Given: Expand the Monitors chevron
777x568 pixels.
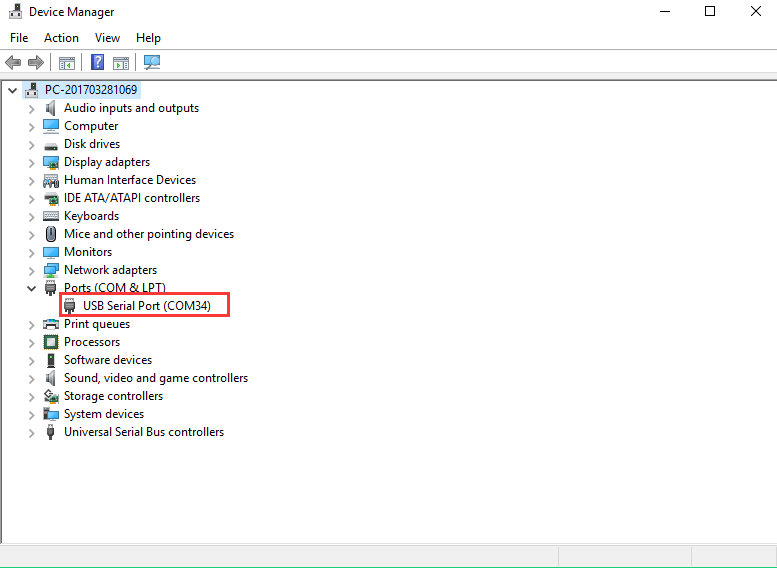Looking at the screenshot, I should tap(32, 253).
